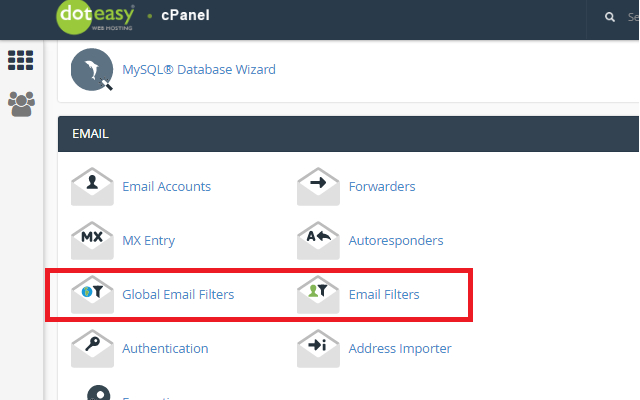Click the Autoresponders envelope icon

[318, 240]
